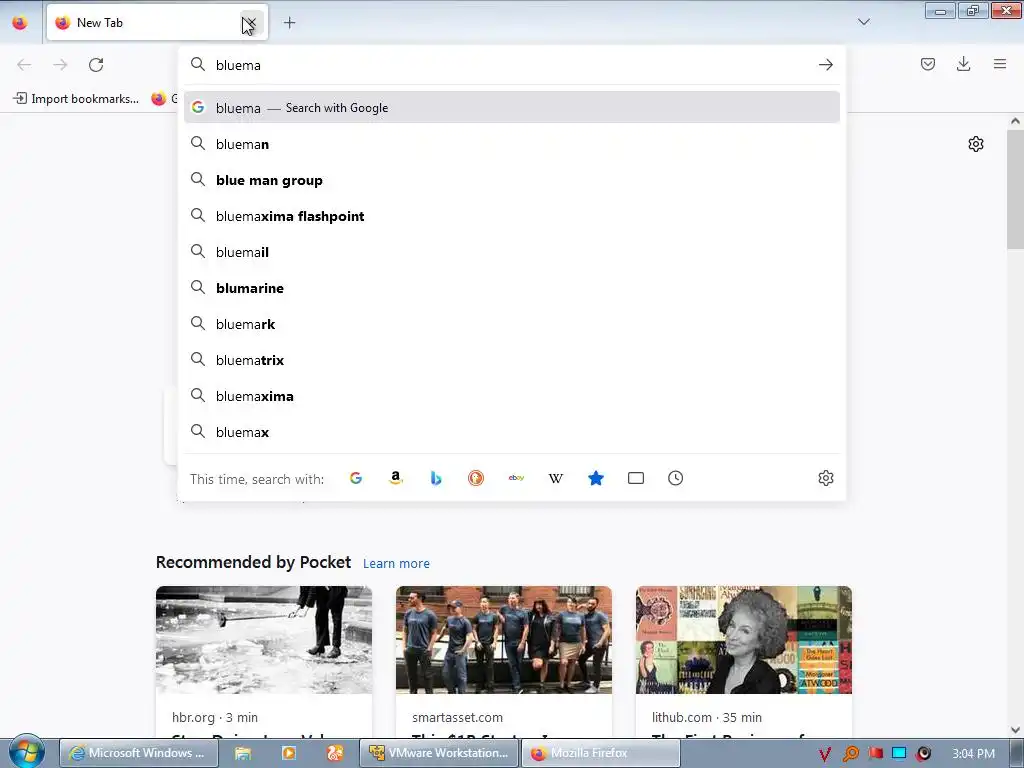Choose the bluemax suggestion
The image size is (1024, 768).
click(x=511, y=431)
